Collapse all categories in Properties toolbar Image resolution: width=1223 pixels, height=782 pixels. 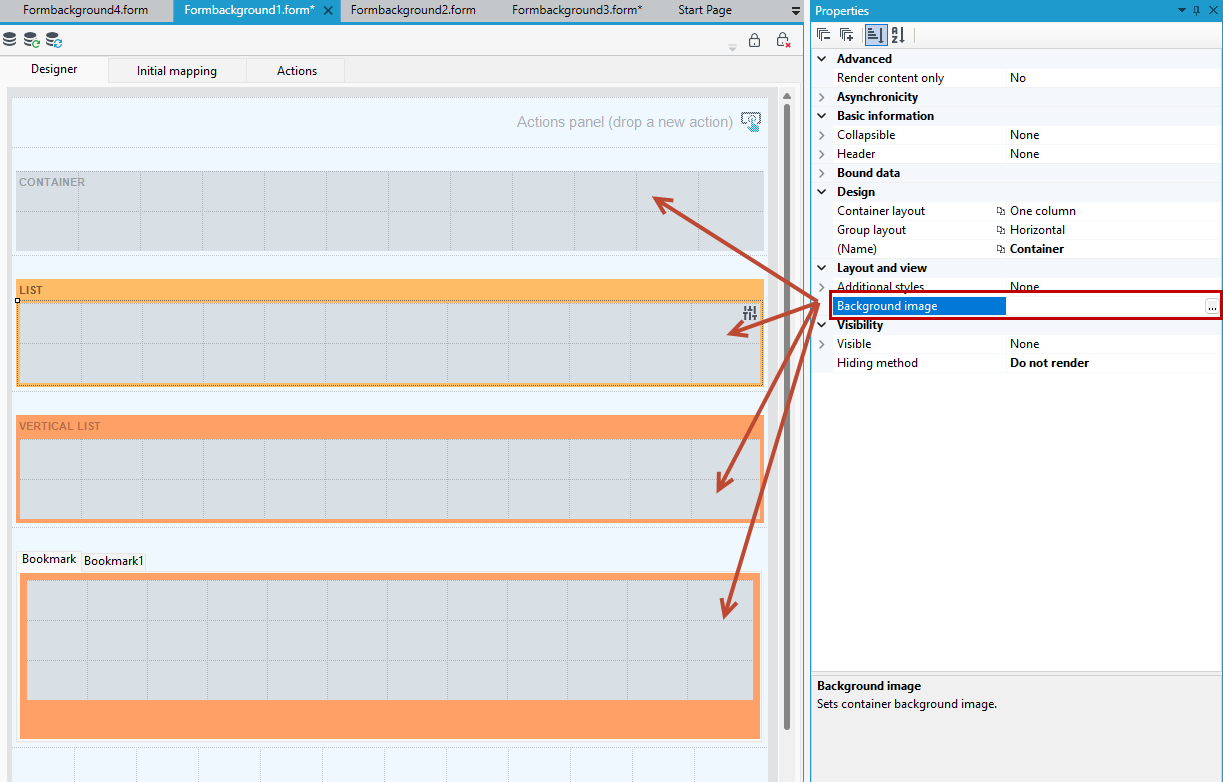[x=824, y=35]
